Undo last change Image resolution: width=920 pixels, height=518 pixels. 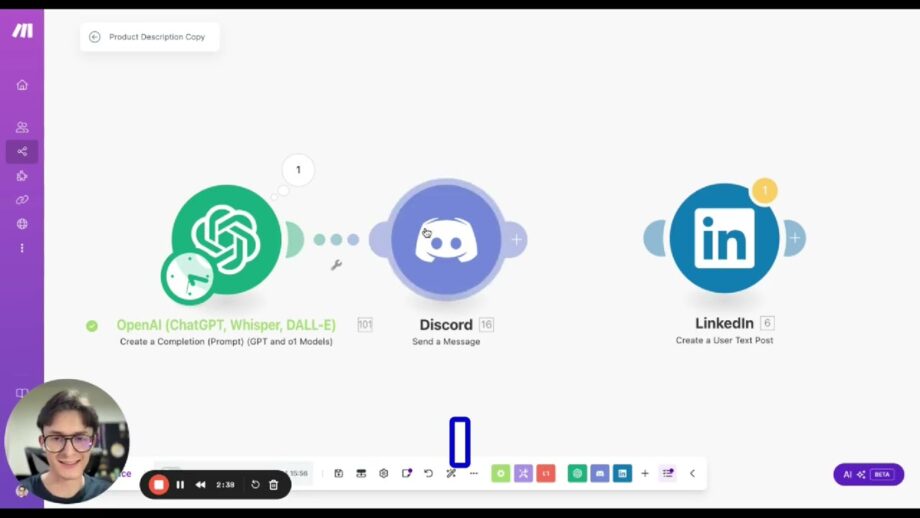[429, 473]
